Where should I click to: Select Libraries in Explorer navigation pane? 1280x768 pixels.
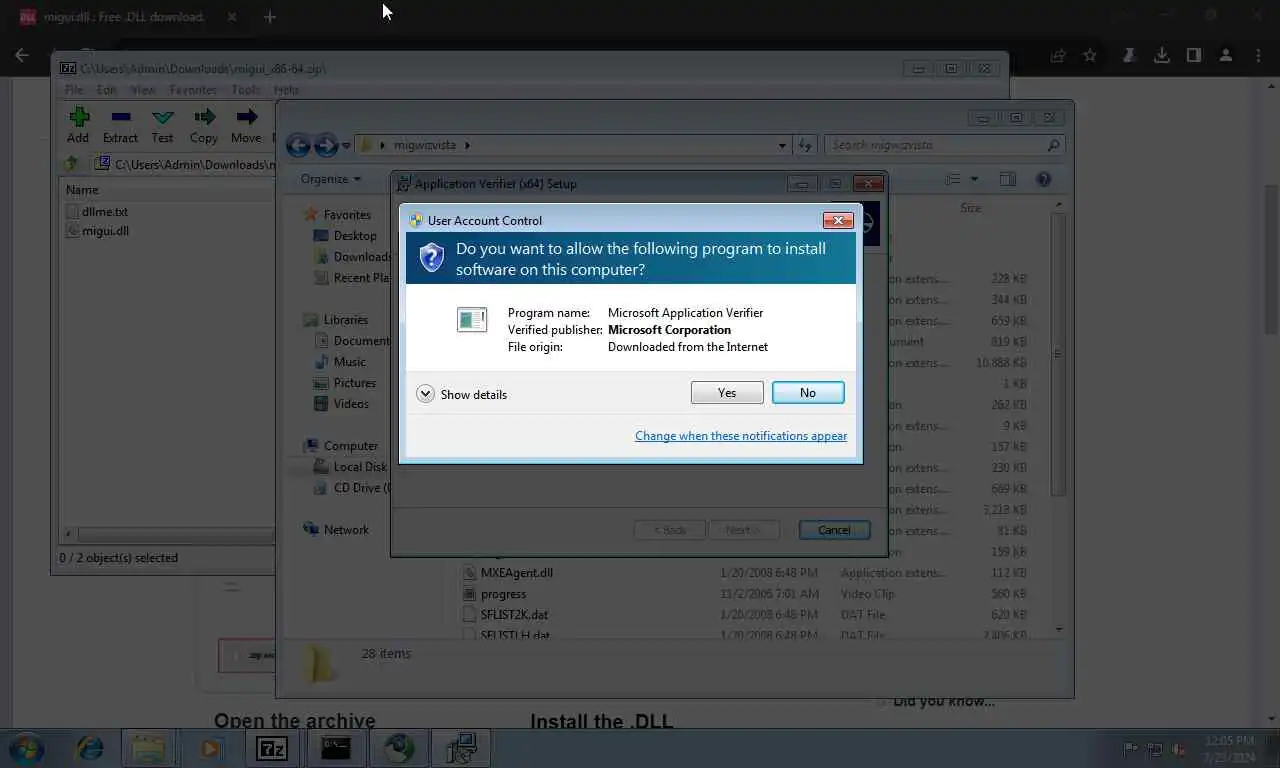coord(346,320)
